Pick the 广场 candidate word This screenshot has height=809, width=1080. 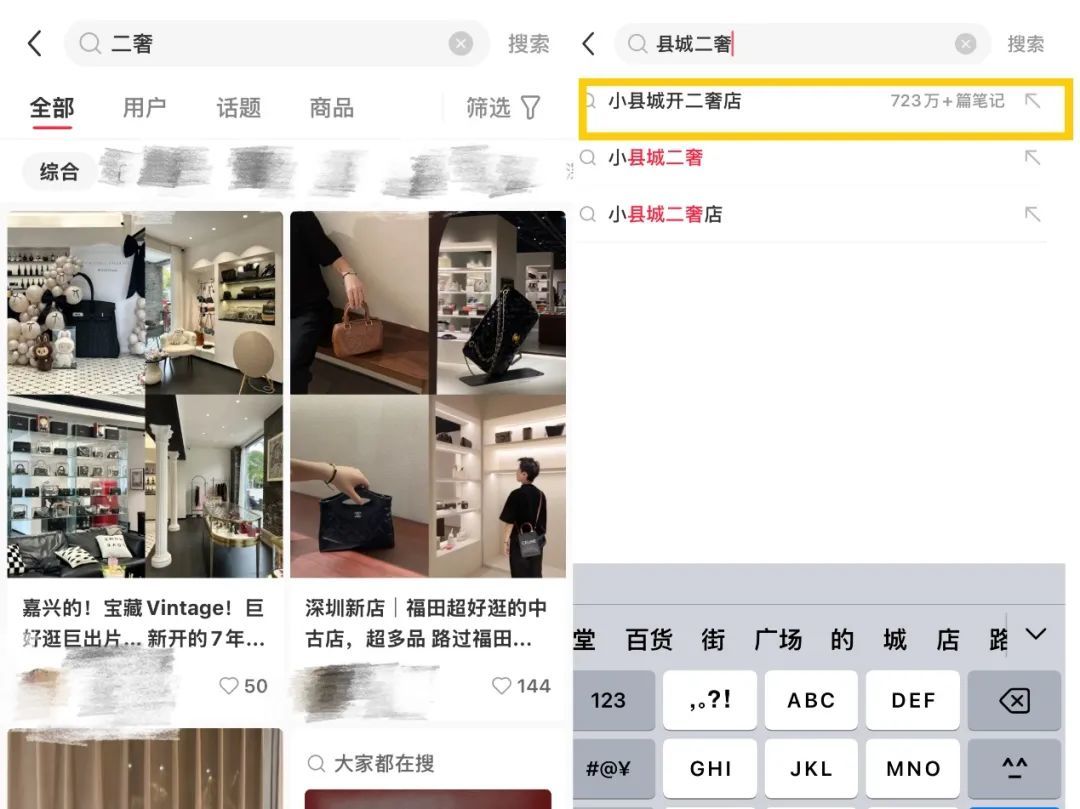pyautogui.click(x=778, y=640)
